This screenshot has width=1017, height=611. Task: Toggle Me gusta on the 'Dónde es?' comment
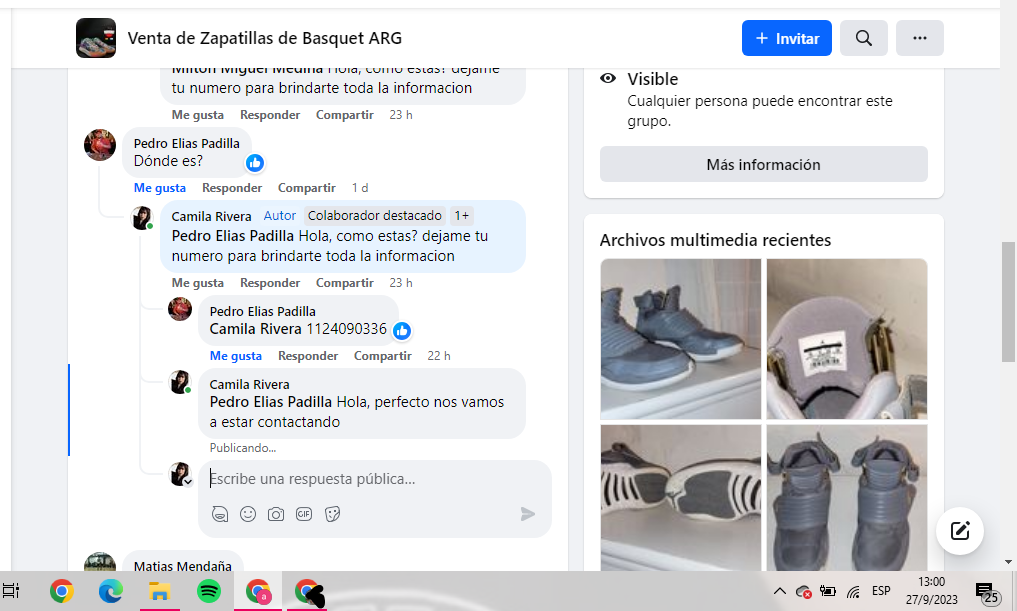(x=160, y=188)
